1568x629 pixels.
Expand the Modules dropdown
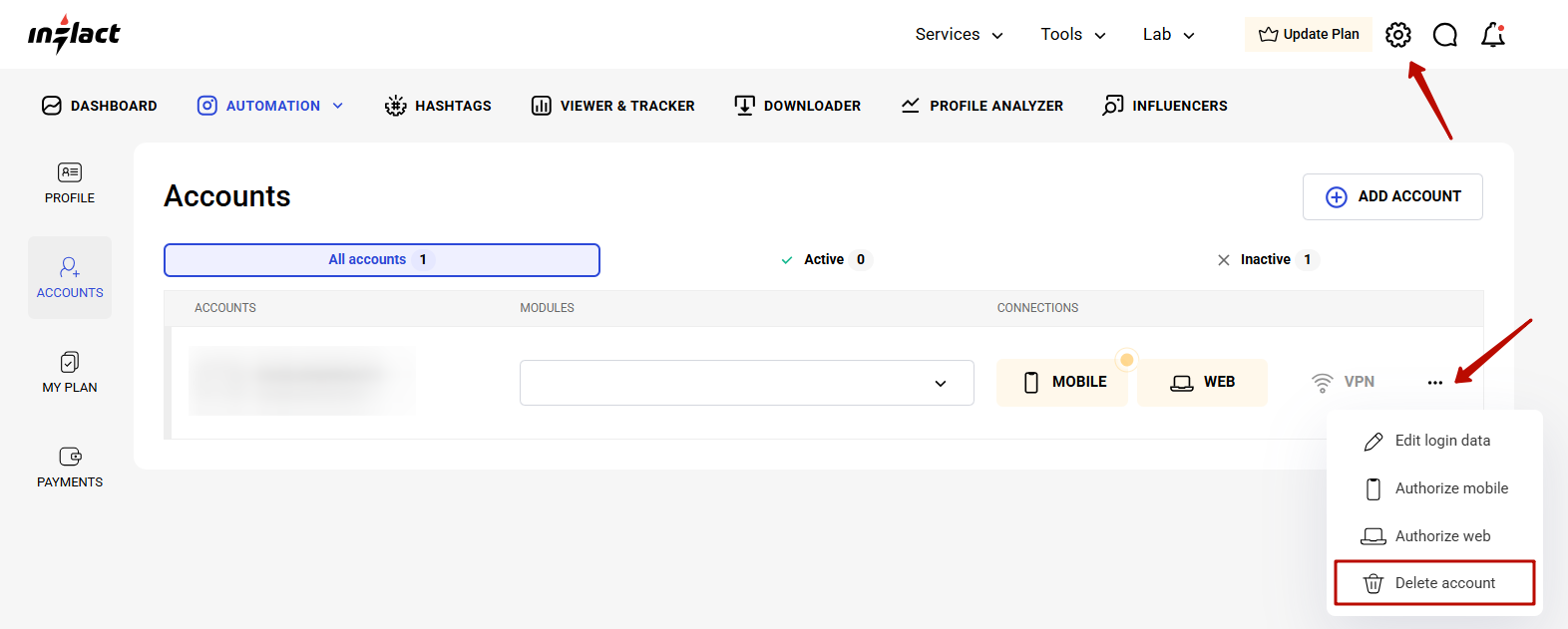[746, 383]
